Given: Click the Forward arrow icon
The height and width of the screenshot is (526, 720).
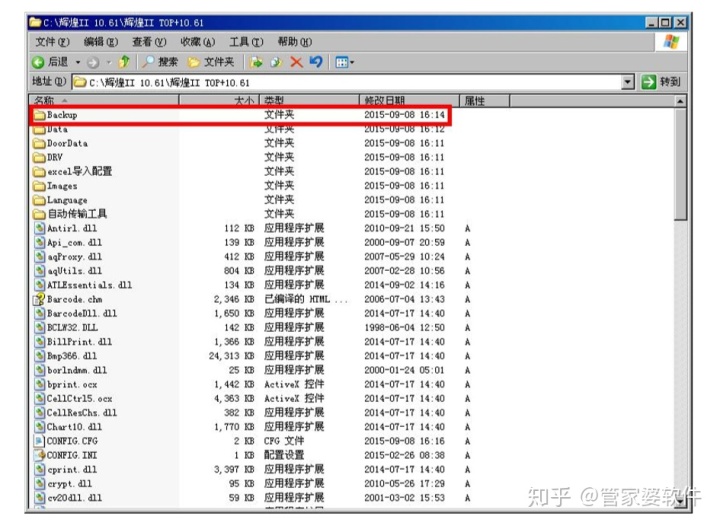Looking at the screenshot, I should point(93,62).
